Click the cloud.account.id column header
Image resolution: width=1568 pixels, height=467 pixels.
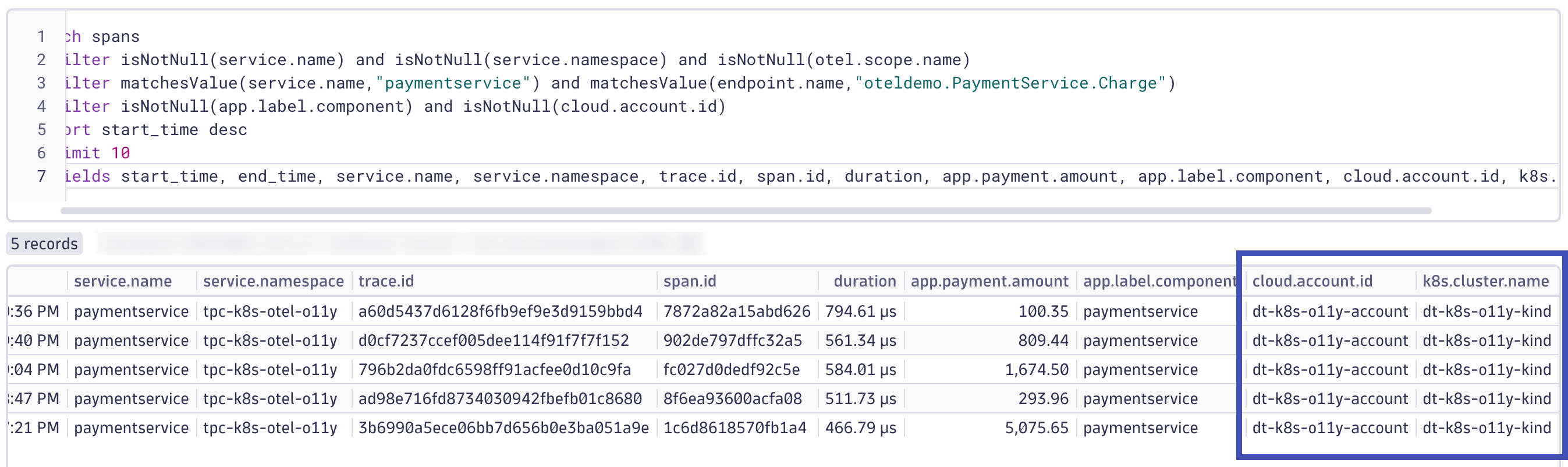pos(1312,281)
